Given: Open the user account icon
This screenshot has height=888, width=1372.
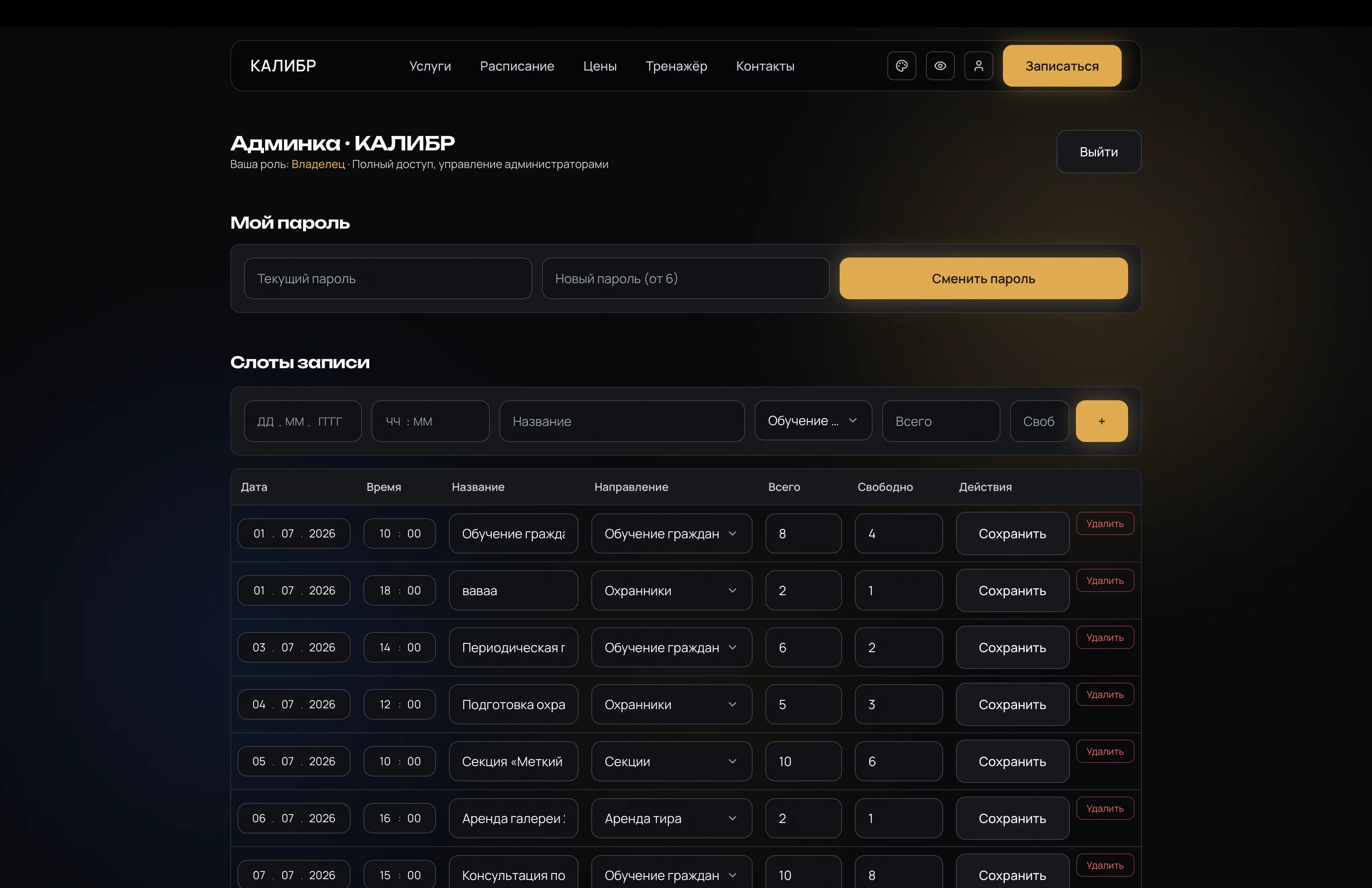Looking at the screenshot, I should pos(978,66).
